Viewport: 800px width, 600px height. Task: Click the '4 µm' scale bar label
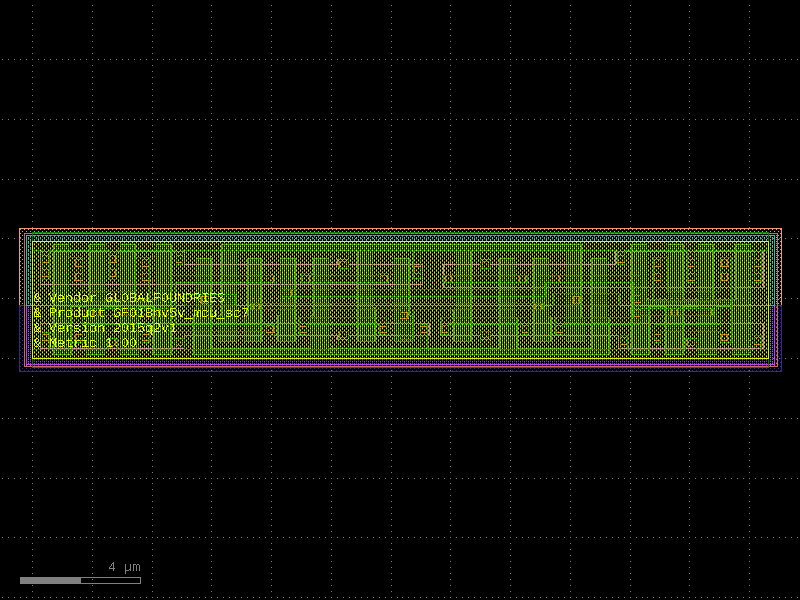(124, 567)
